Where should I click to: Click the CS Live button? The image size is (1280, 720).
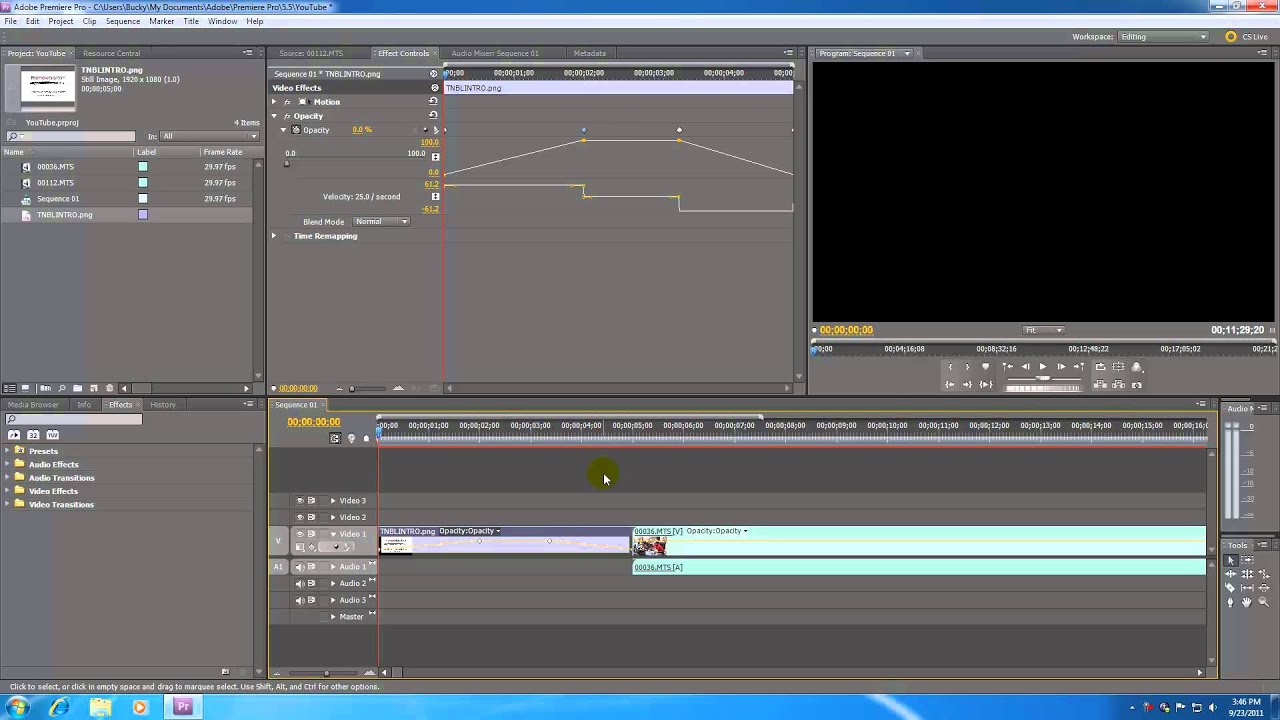click(x=1247, y=37)
